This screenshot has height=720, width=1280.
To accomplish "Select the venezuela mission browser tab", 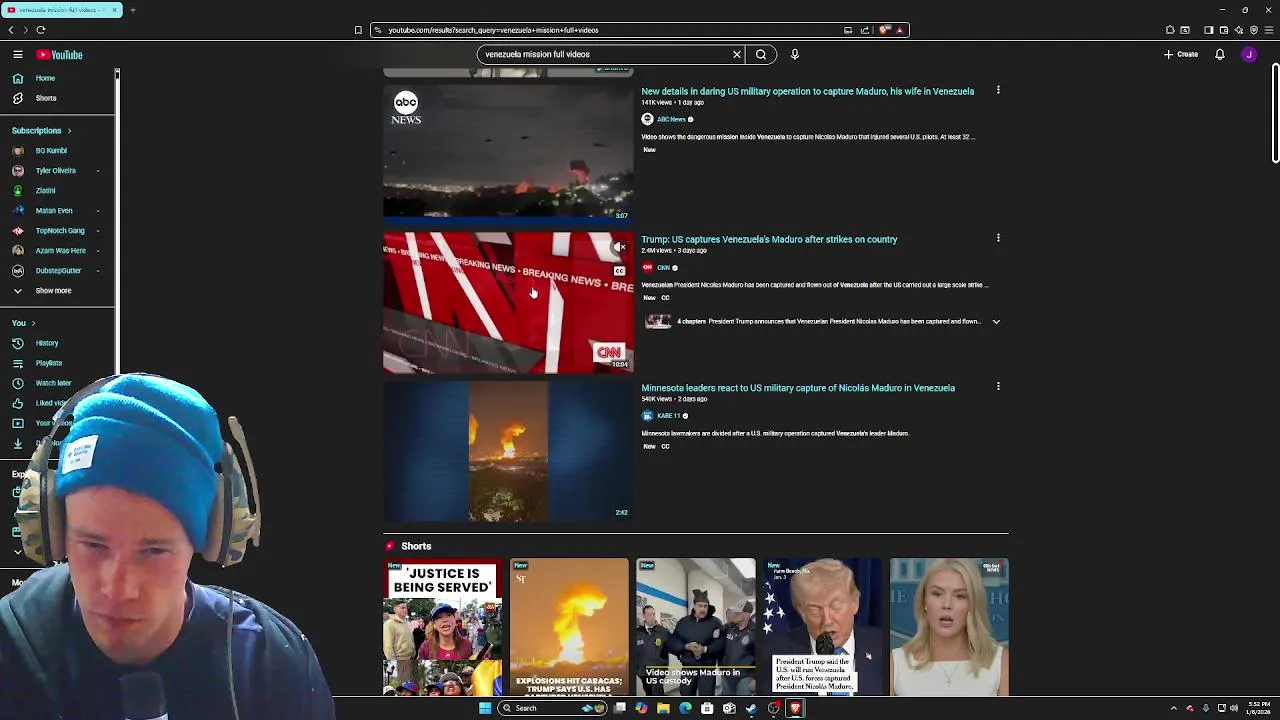I will pos(62,10).
